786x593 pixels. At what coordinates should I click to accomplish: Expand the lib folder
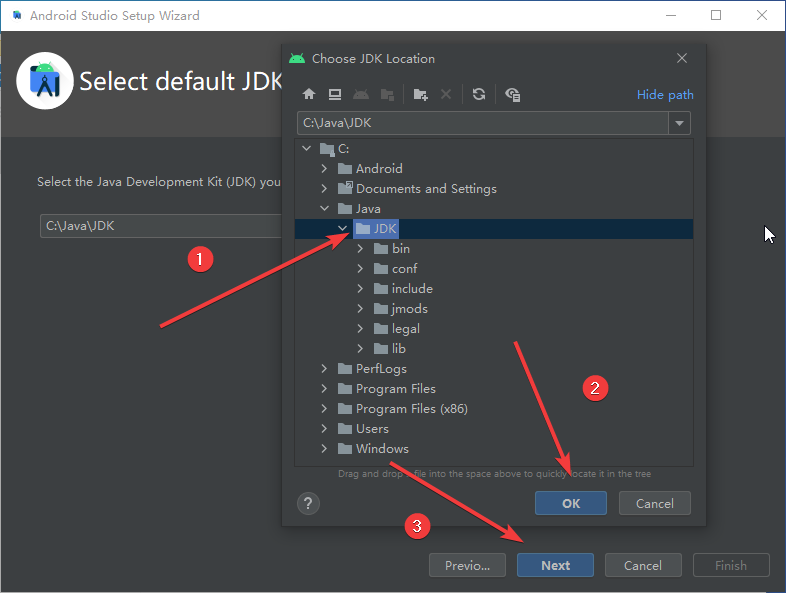[x=360, y=349]
